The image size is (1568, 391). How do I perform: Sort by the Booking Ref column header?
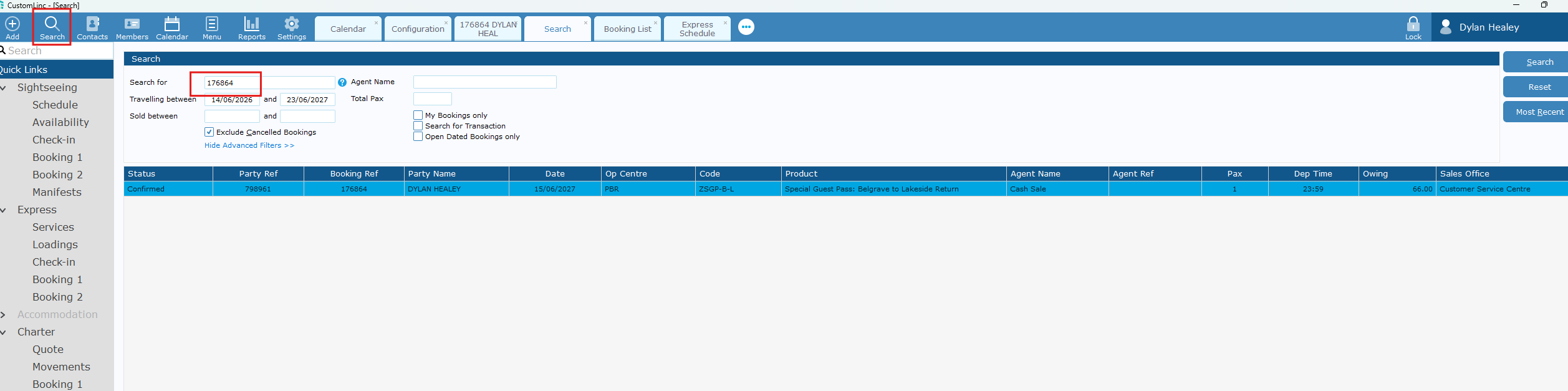[354, 174]
